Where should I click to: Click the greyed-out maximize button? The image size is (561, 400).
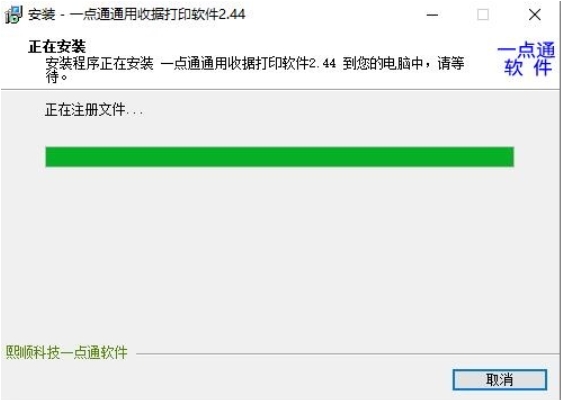click(x=483, y=15)
